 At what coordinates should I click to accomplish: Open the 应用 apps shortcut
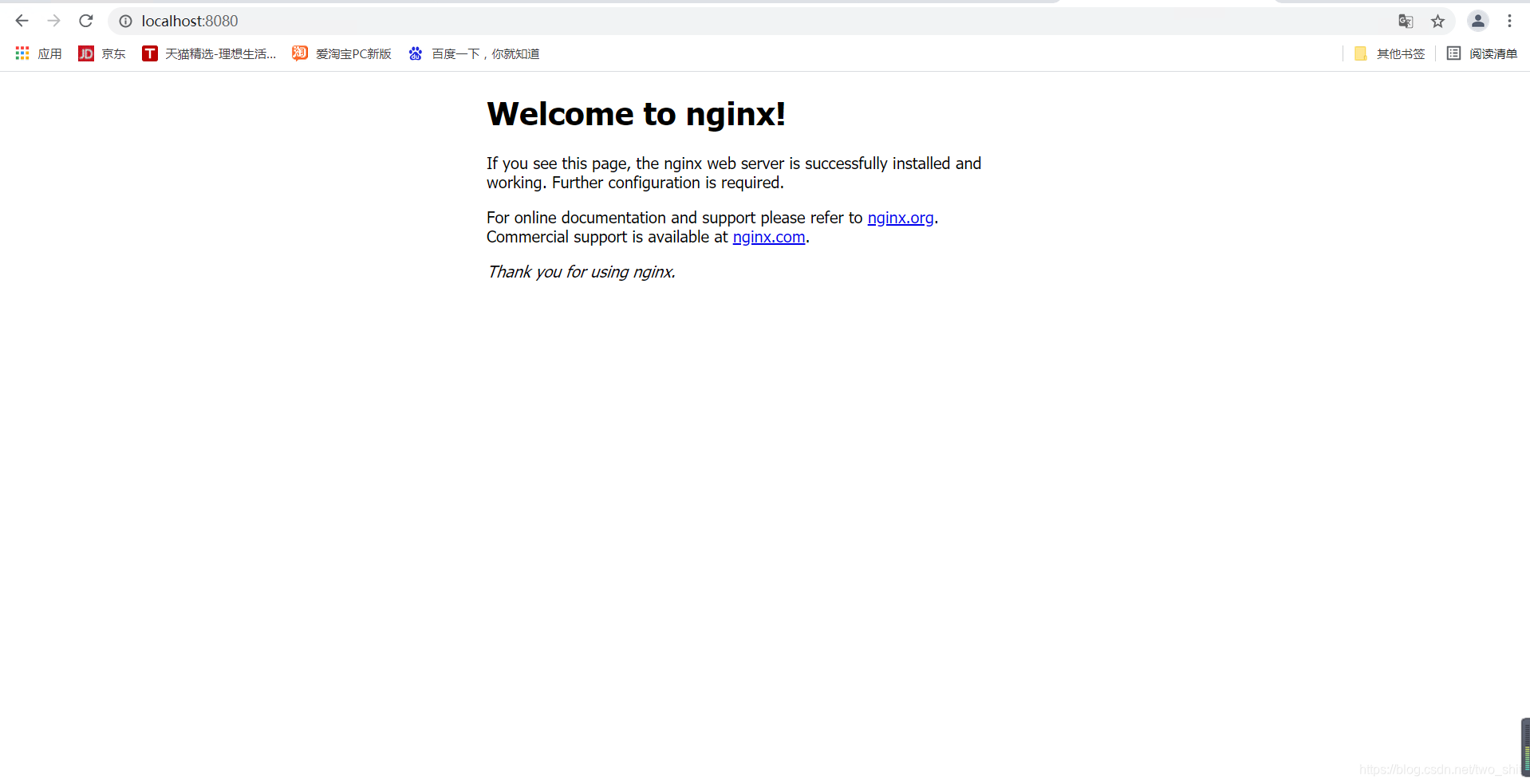38,53
